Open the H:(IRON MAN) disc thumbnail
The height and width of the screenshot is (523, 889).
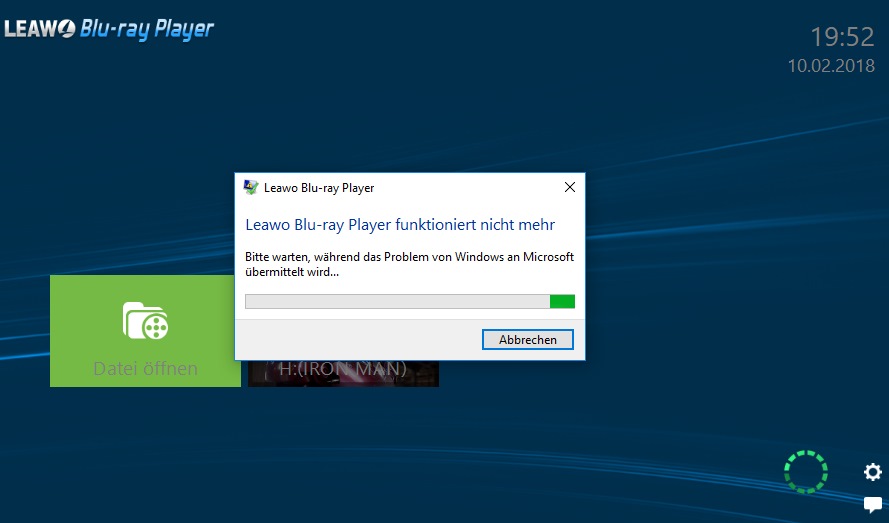(x=343, y=373)
